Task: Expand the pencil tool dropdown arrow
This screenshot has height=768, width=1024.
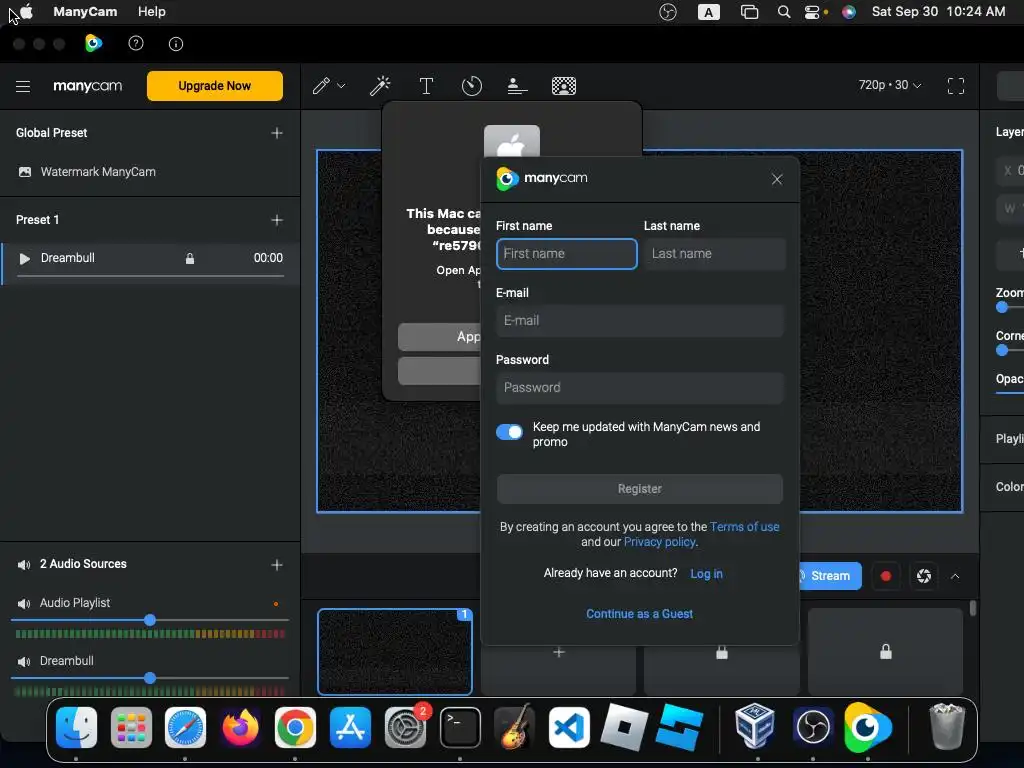Action: 341,86
